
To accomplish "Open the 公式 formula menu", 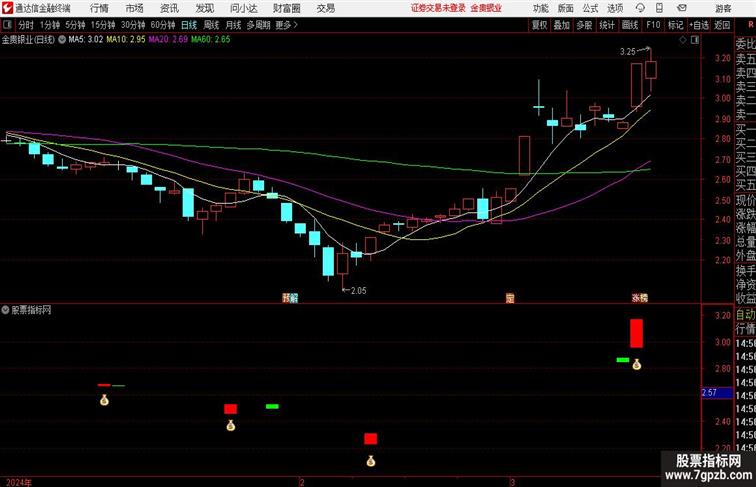I will pyautogui.click(x=590, y=8).
